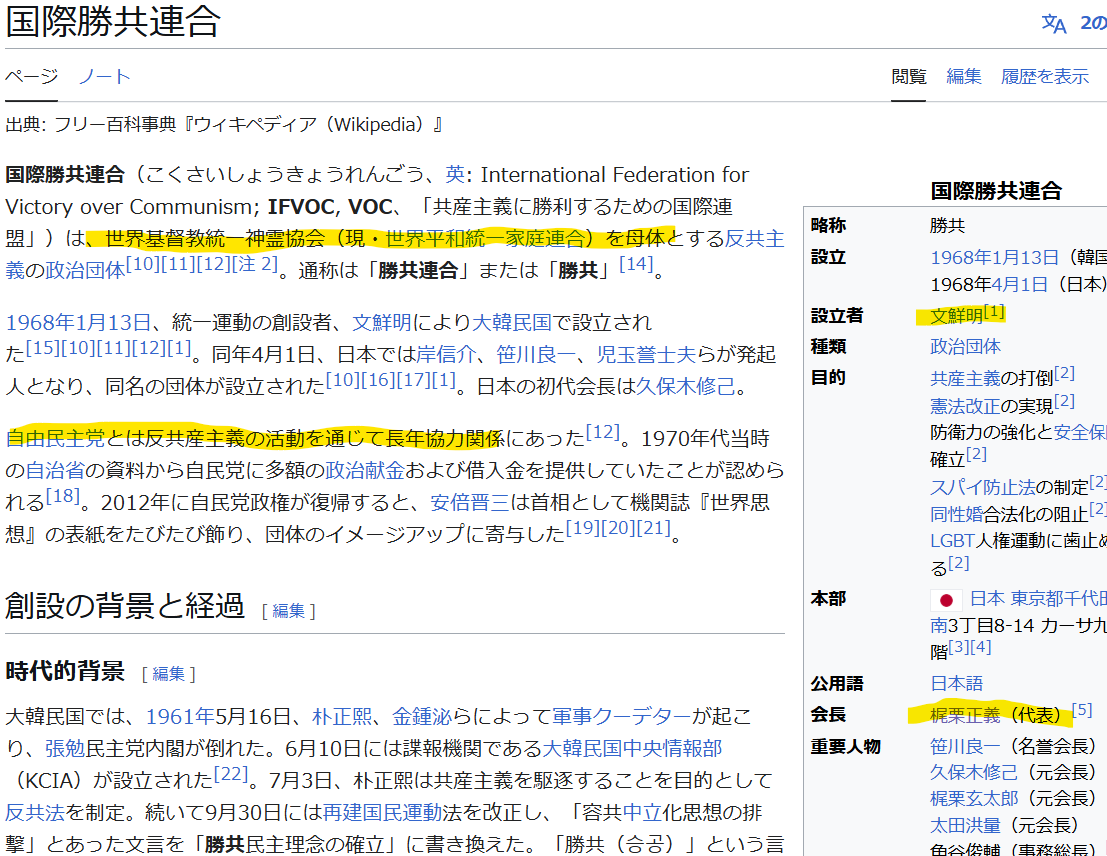The height and width of the screenshot is (856, 1107).
Task: Open the 金鍾泌 link
Action: point(421,717)
